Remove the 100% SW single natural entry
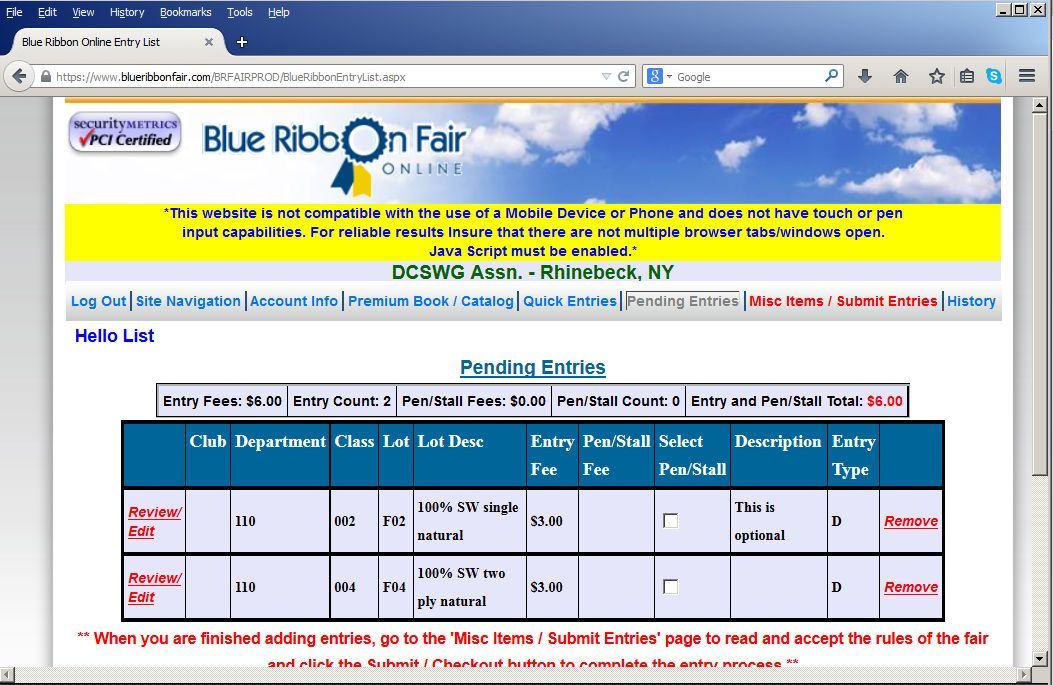The height and width of the screenshot is (685, 1053). coord(911,521)
